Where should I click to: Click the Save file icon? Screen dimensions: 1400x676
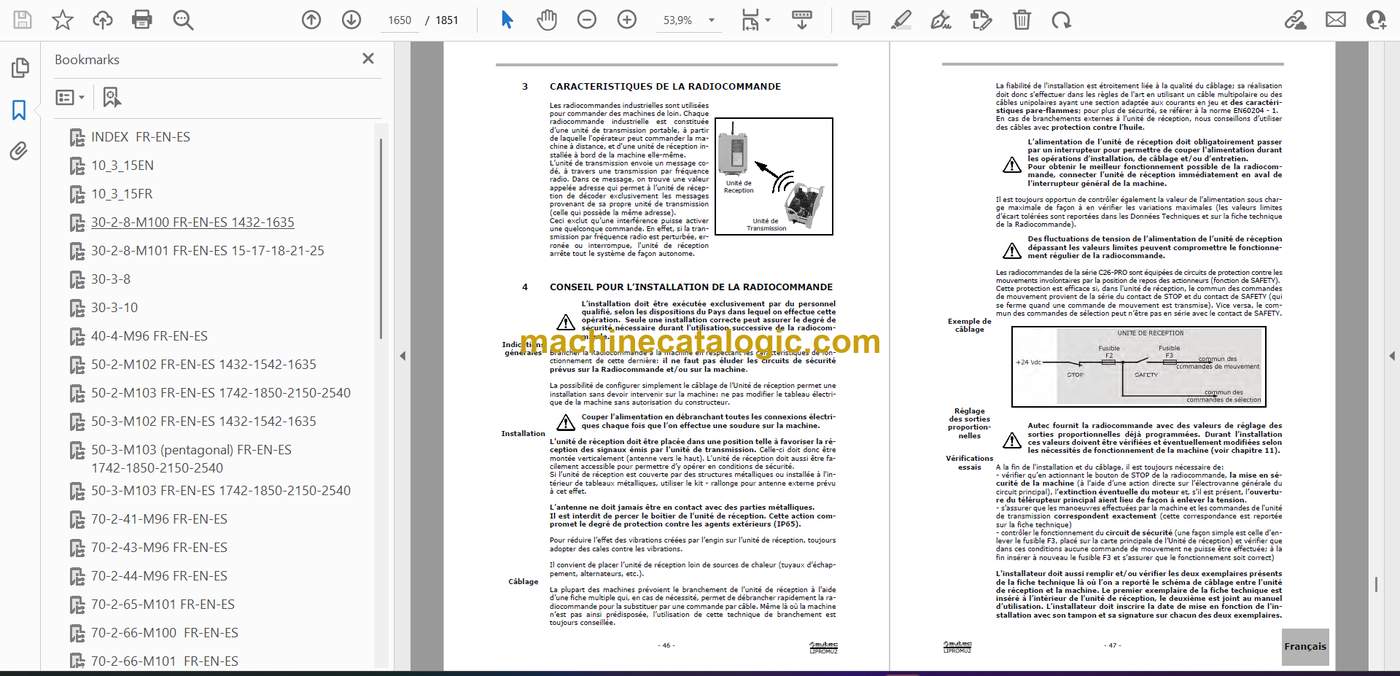coord(22,19)
